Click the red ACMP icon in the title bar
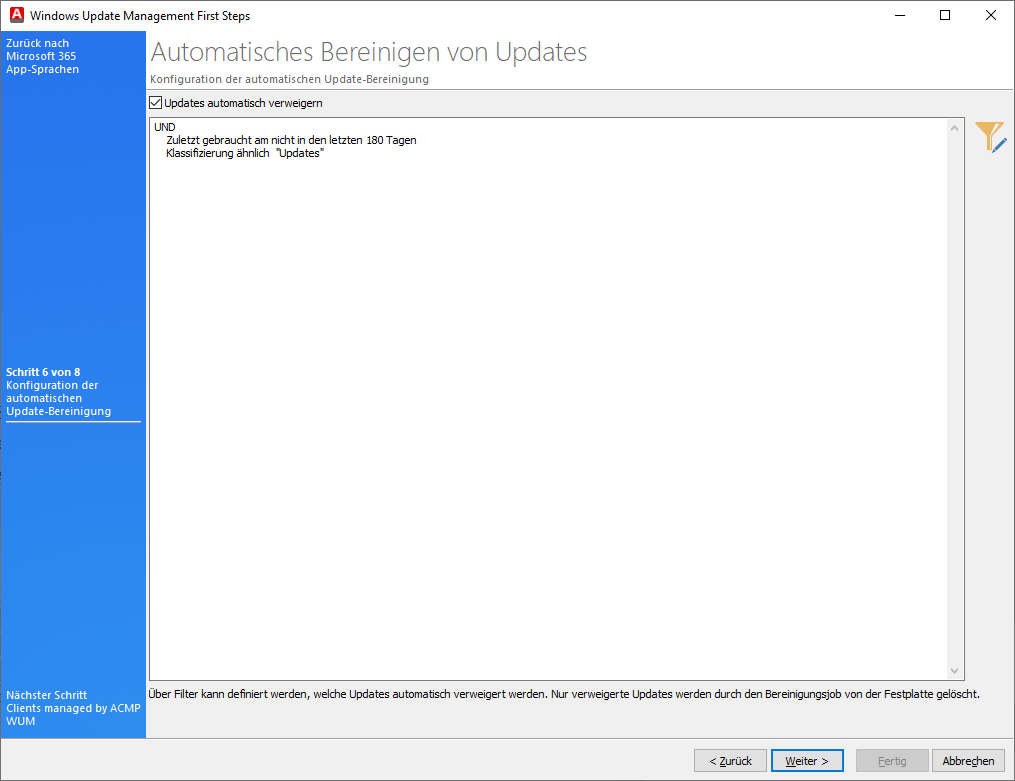The width and height of the screenshot is (1015, 781). pyautogui.click(x=16, y=15)
